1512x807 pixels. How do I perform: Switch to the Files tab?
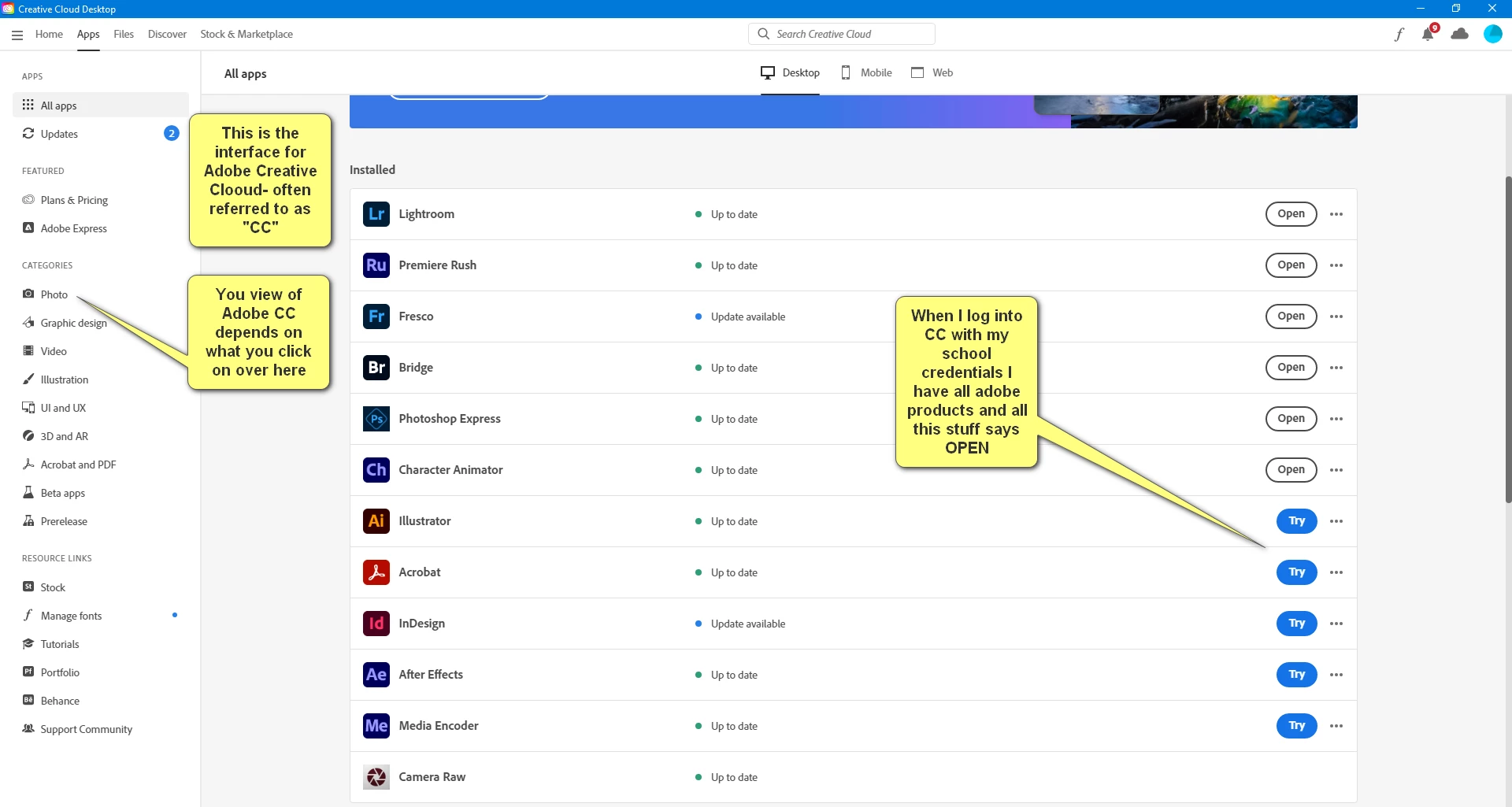(x=124, y=34)
